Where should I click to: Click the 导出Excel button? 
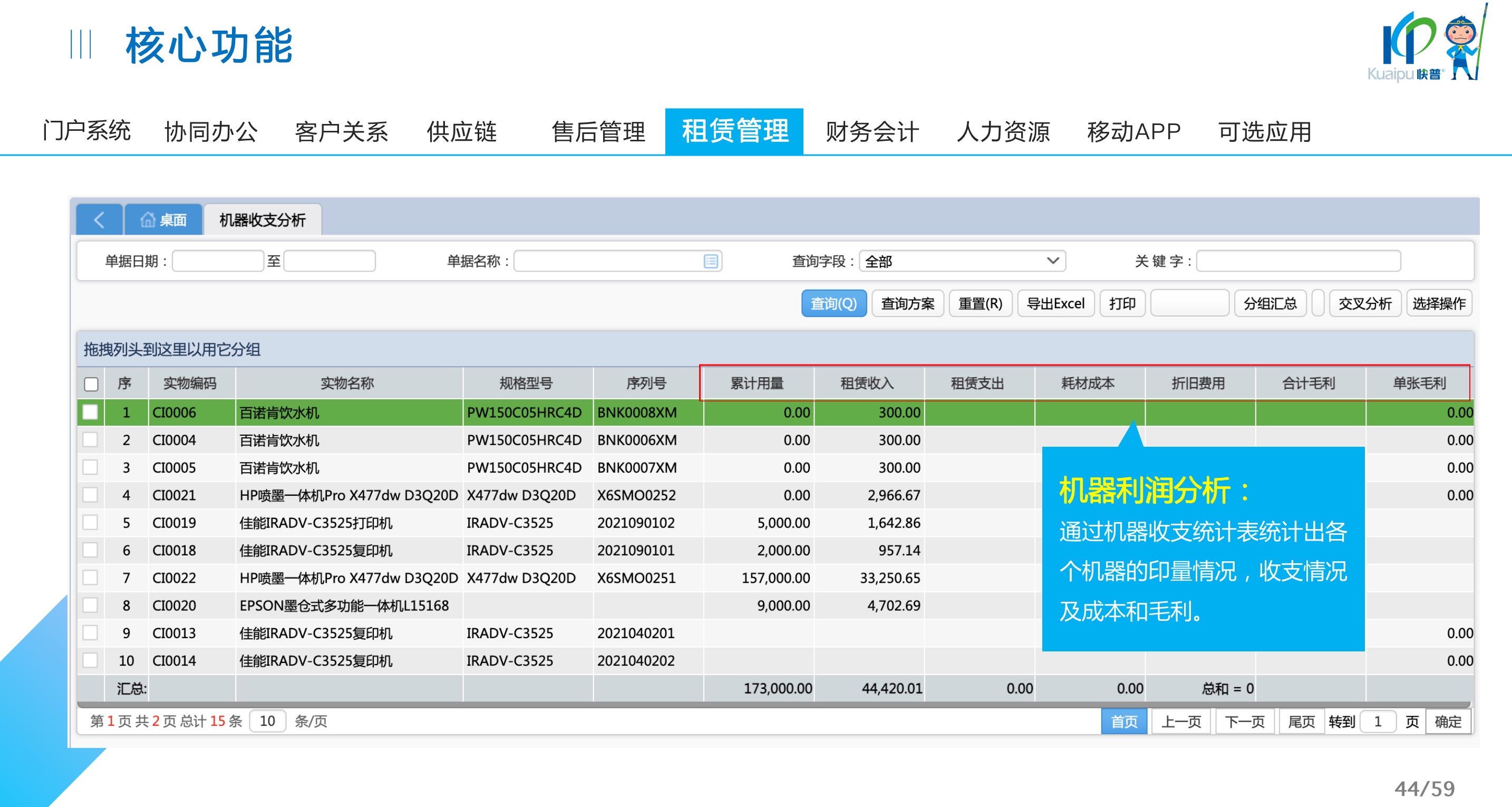[x=1055, y=304]
